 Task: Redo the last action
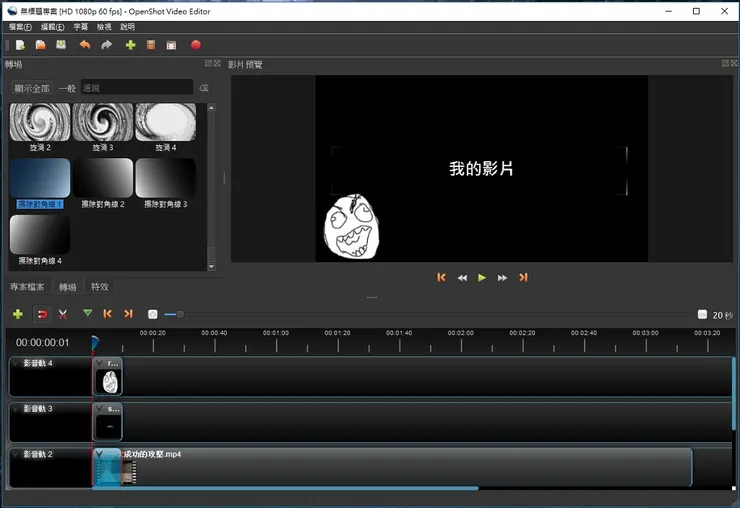point(107,45)
